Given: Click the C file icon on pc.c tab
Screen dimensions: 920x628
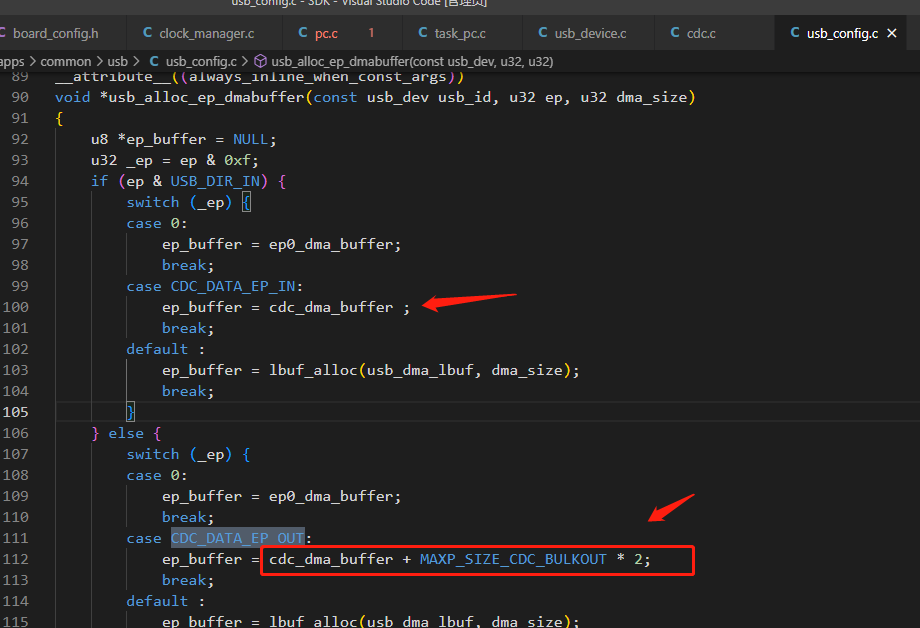Looking at the screenshot, I should 303,33.
